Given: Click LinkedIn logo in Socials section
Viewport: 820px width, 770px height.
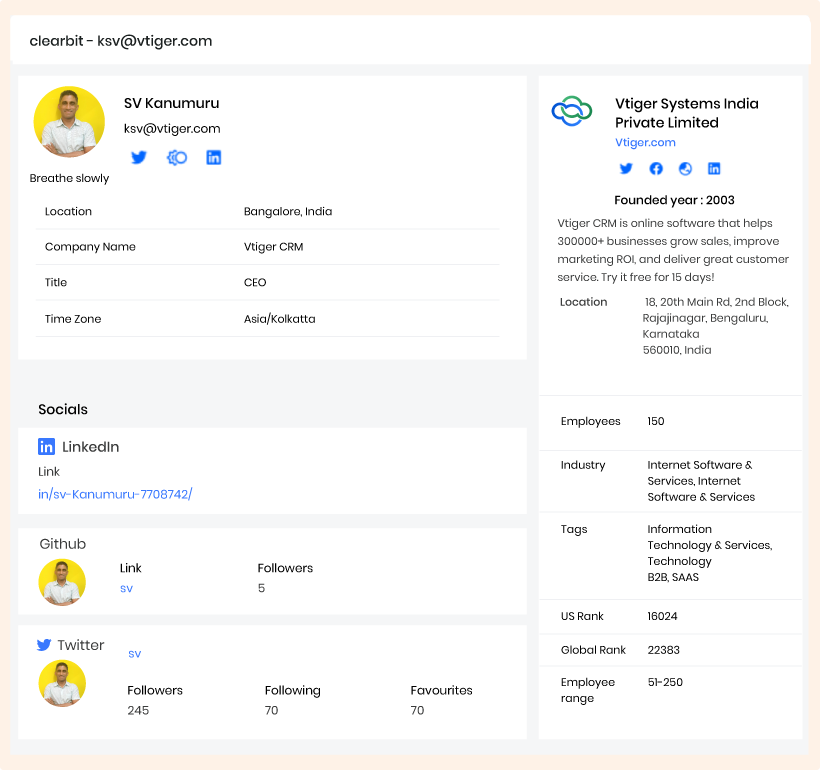Looking at the screenshot, I should pyautogui.click(x=46, y=447).
